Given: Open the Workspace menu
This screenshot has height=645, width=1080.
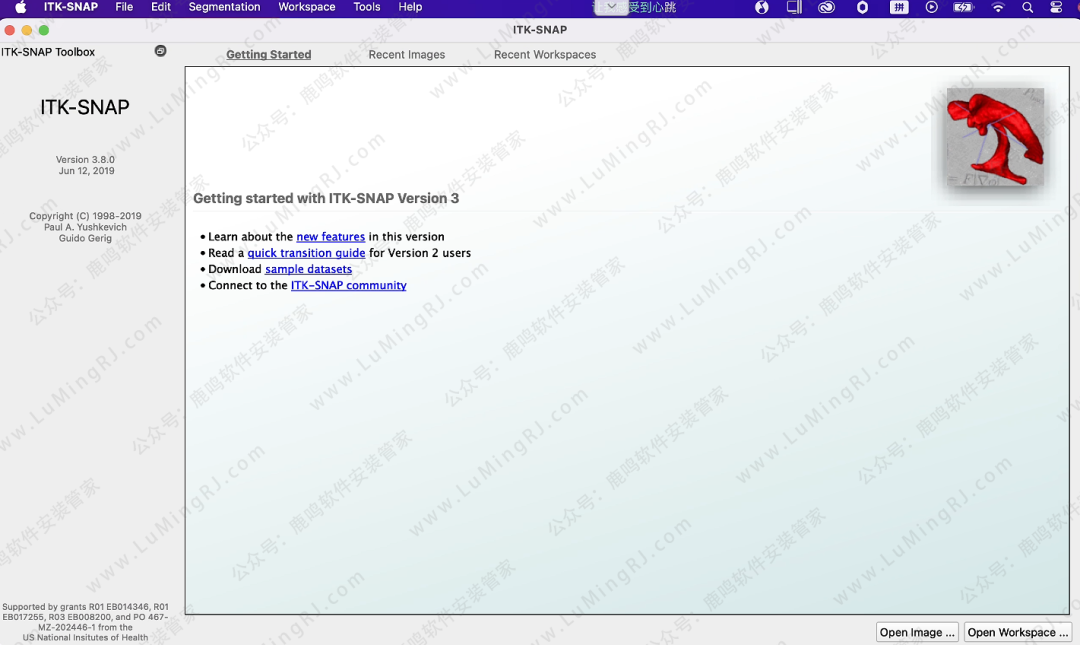Looking at the screenshot, I should pyautogui.click(x=306, y=7).
